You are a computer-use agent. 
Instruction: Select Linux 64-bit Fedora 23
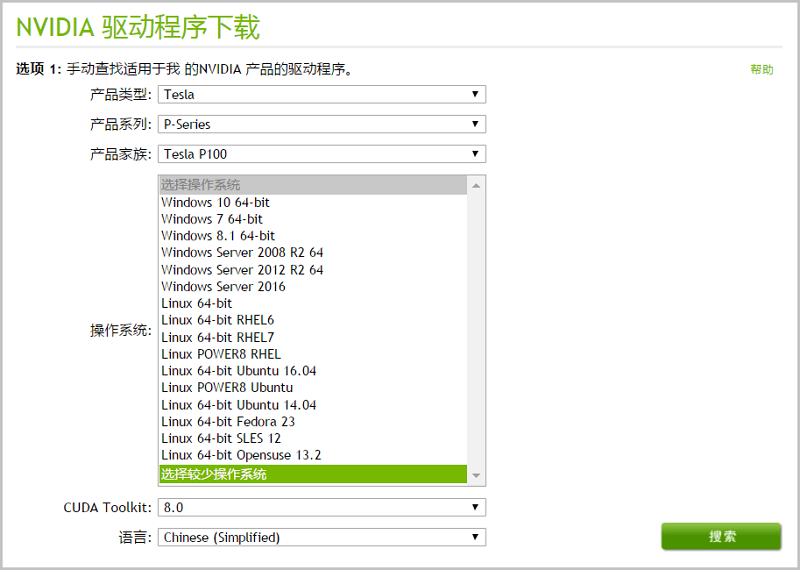(313, 422)
